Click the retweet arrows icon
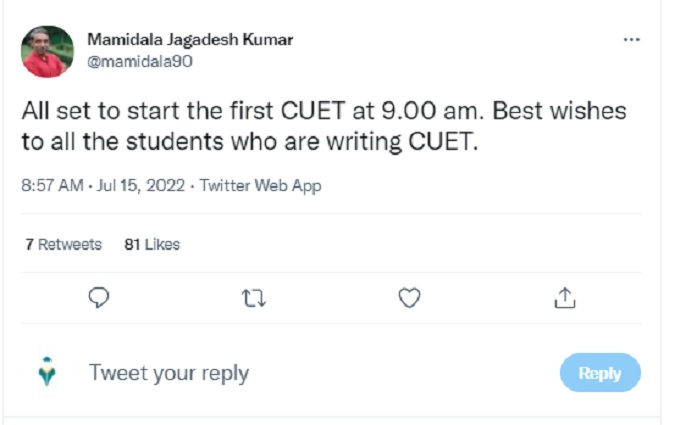 pos(253,297)
